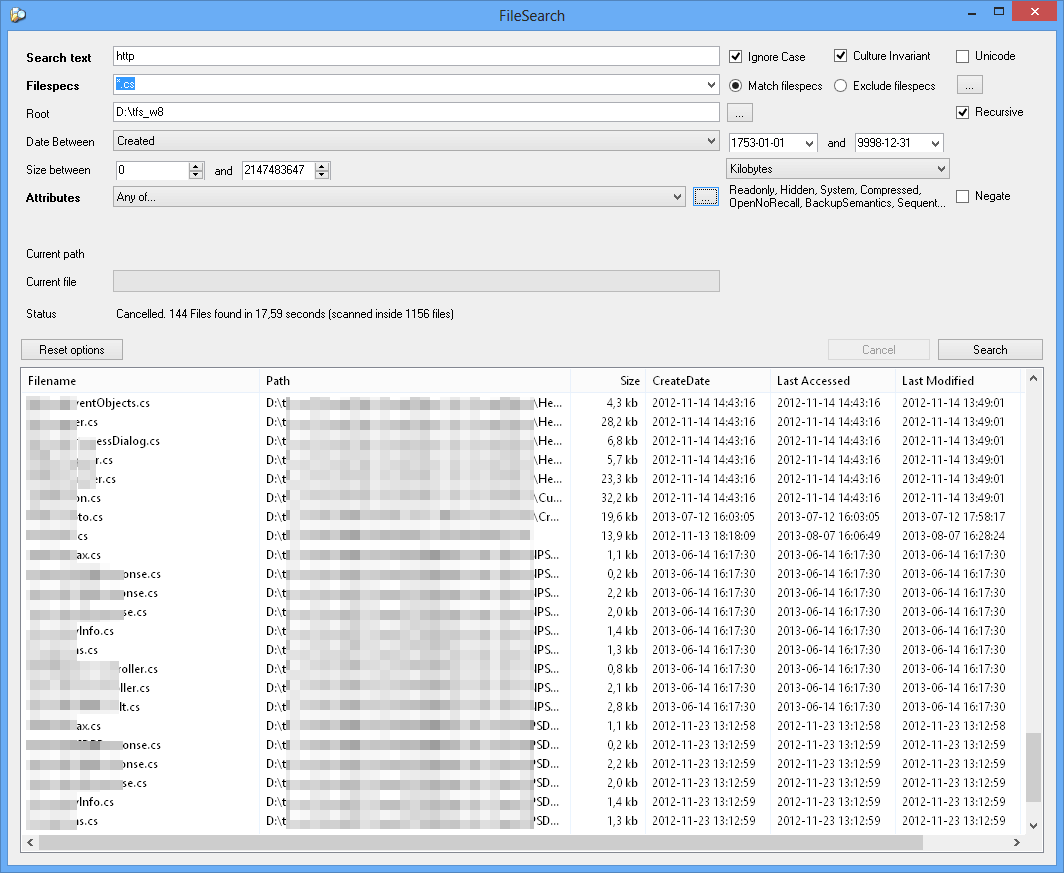Toggle the Ignore Case checkbox

[x=735, y=56]
